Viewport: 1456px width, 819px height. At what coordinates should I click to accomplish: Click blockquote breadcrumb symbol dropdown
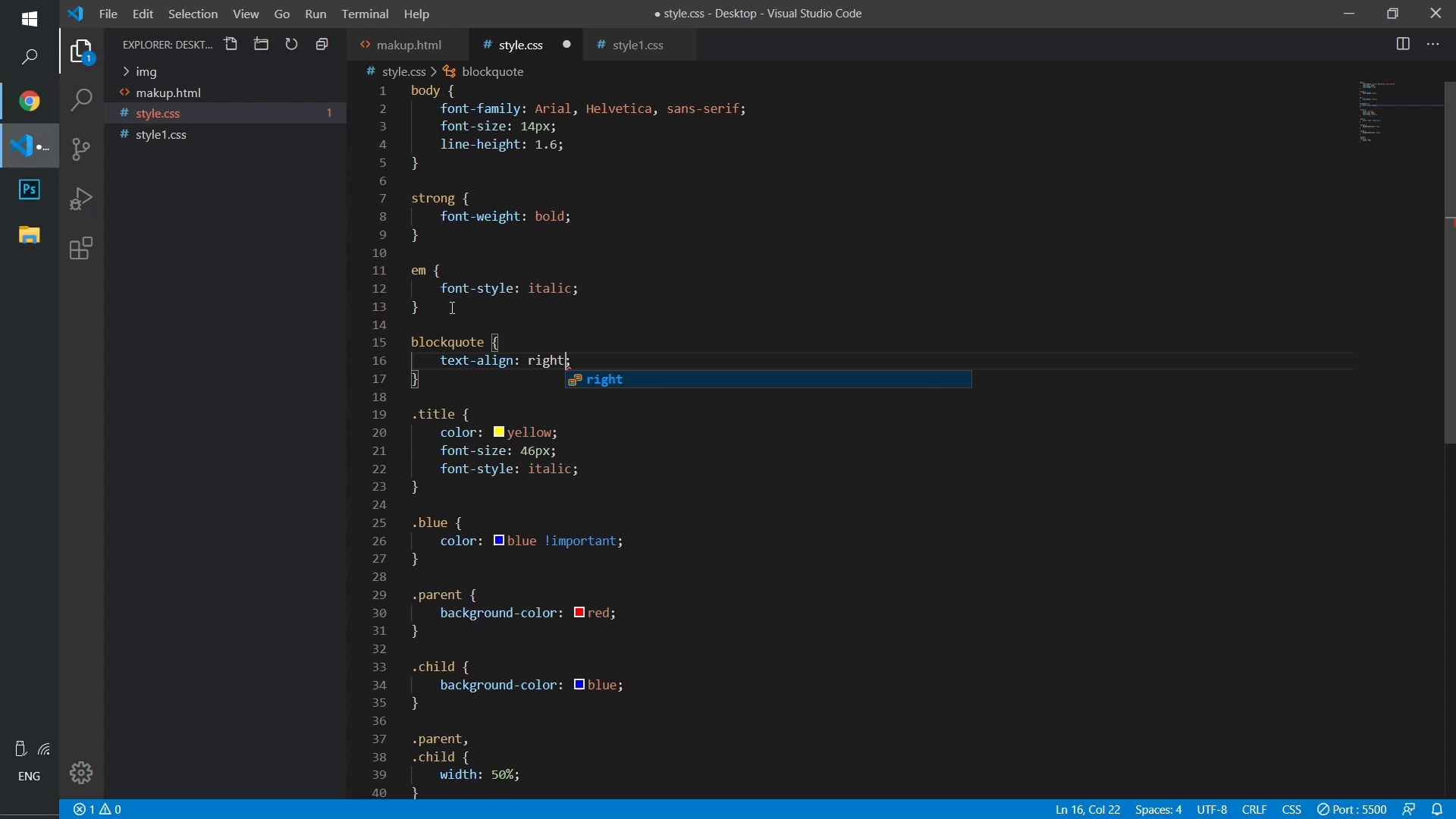coord(493,72)
